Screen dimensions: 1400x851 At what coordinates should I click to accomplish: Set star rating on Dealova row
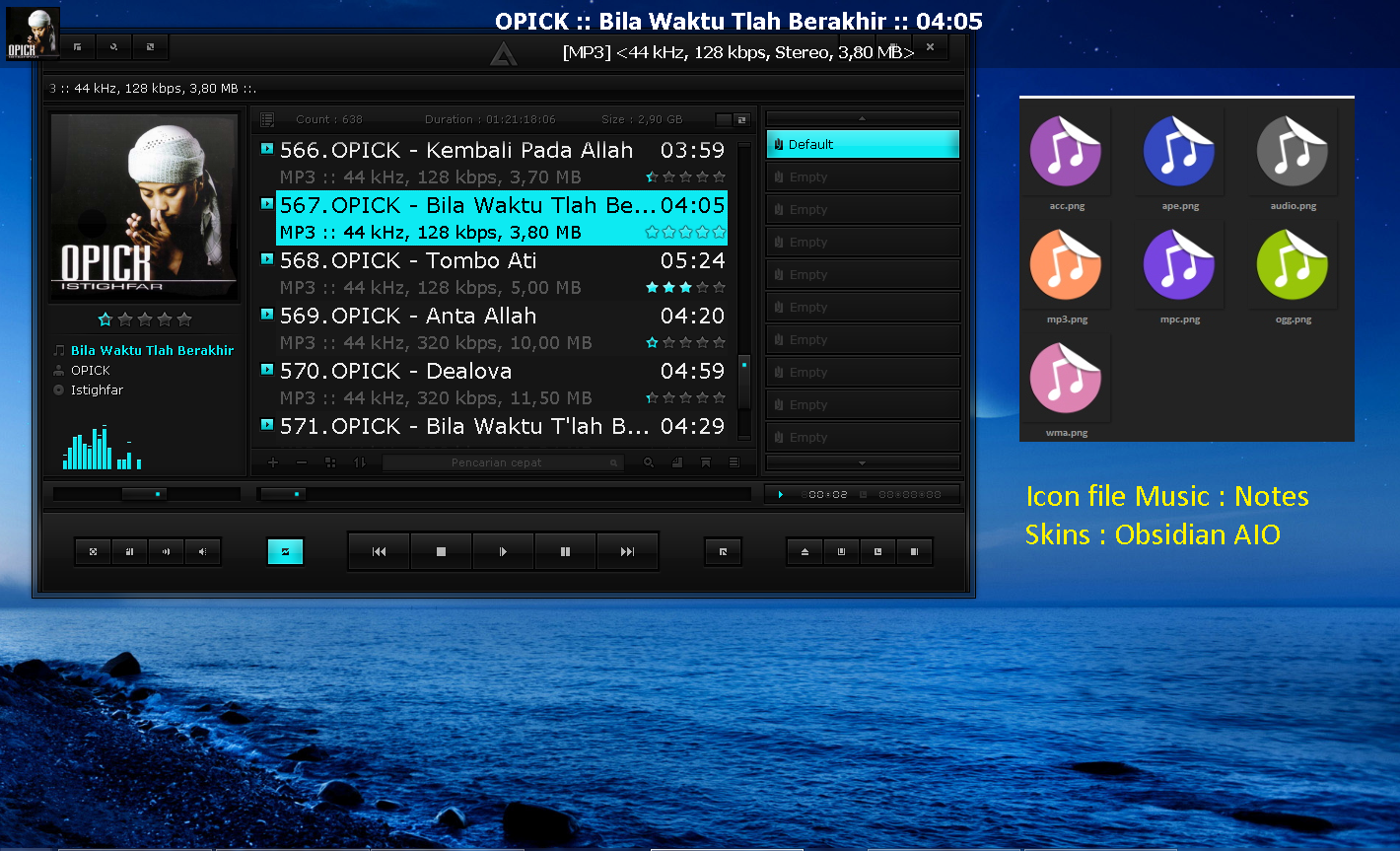pyautogui.click(x=685, y=398)
